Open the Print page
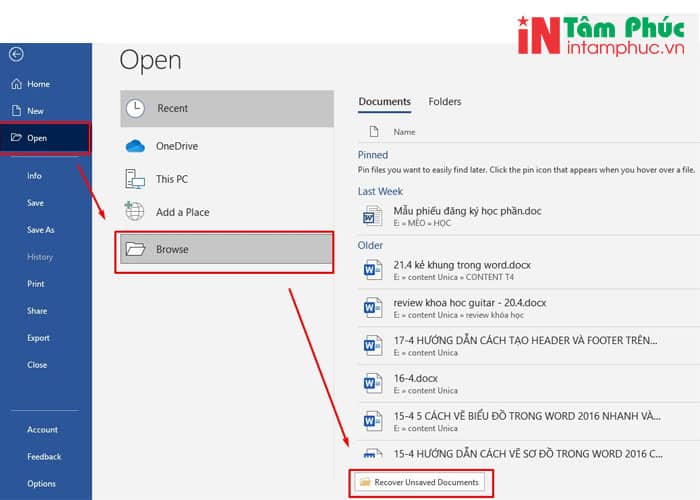This screenshot has width=700, height=500. 35,284
